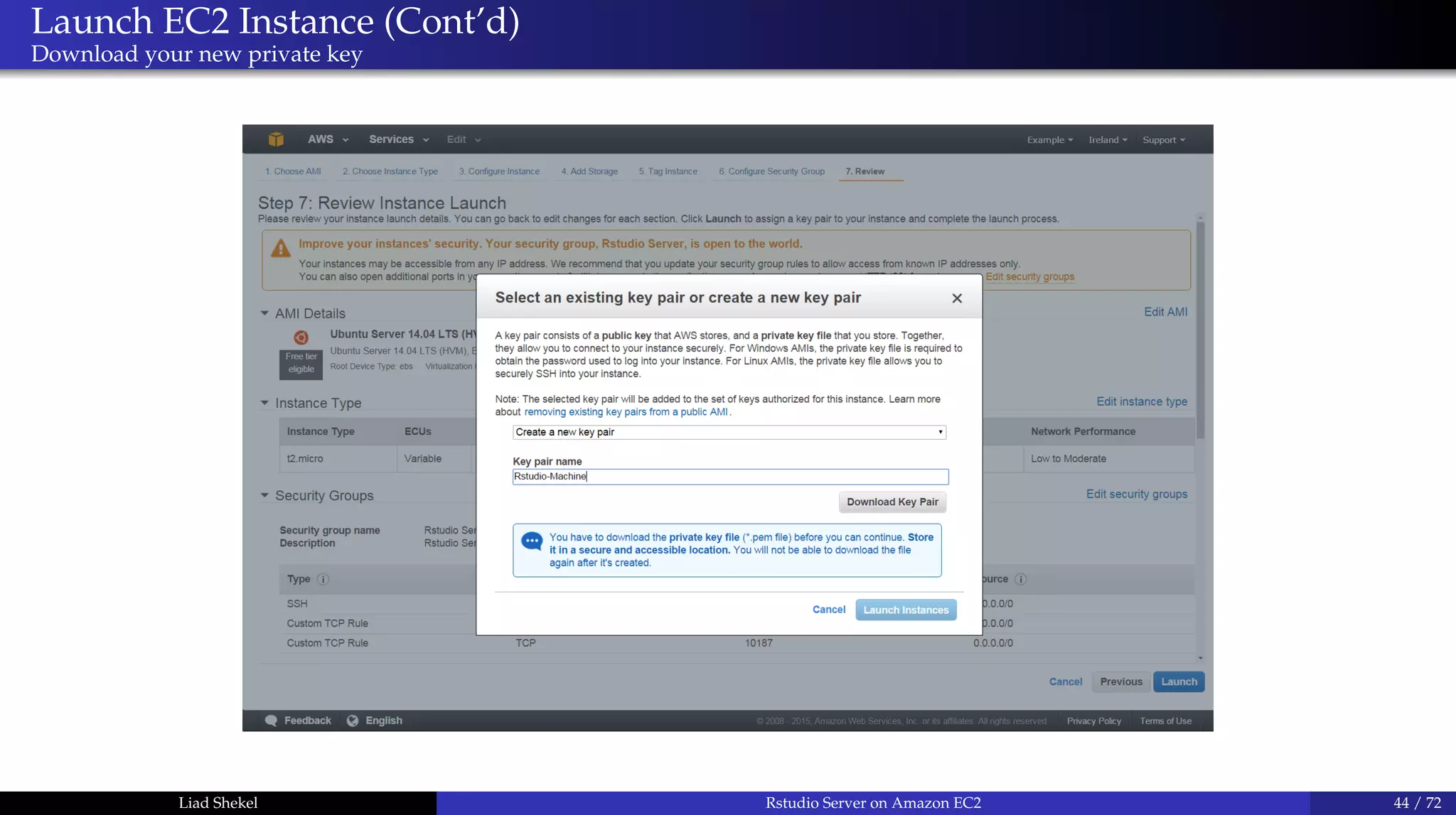Go to step 5 Tag Instance tab
This screenshot has width=1456, height=815.
tap(668, 171)
